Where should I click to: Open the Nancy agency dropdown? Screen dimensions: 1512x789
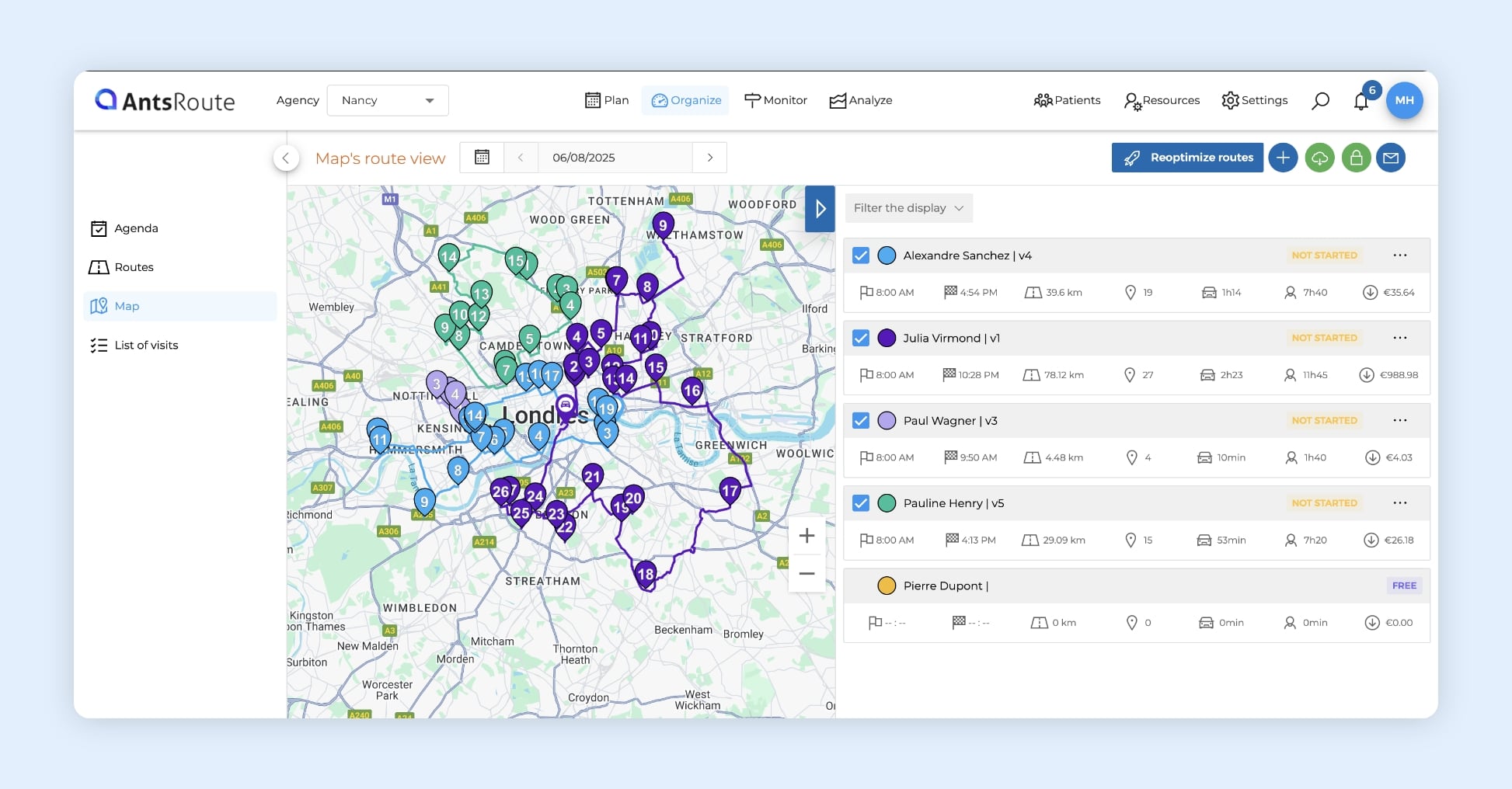click(x=388, y=100)
